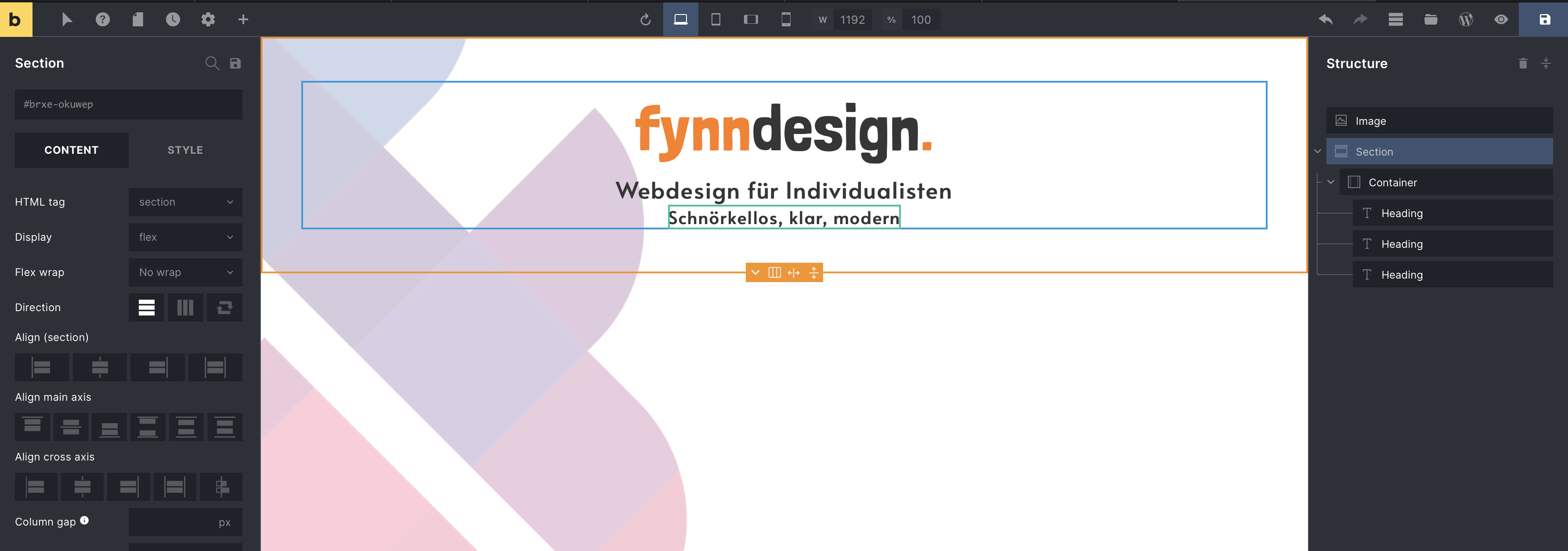The image size is (1568, 551).
Task: Click the vertical height icon in orange toolbar
Action: coord(814,273)
